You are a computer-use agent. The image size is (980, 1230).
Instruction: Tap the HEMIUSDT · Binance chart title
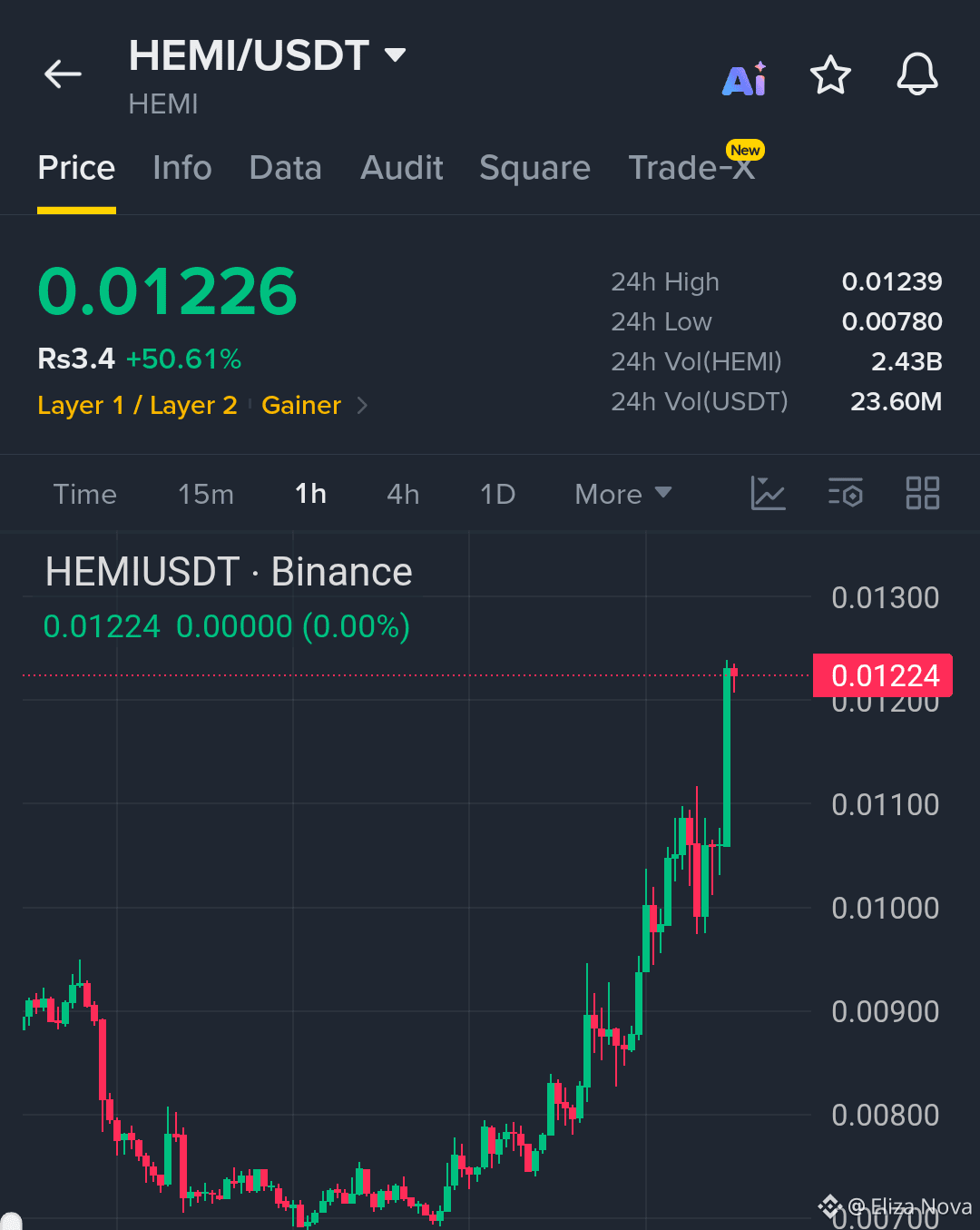229,572
